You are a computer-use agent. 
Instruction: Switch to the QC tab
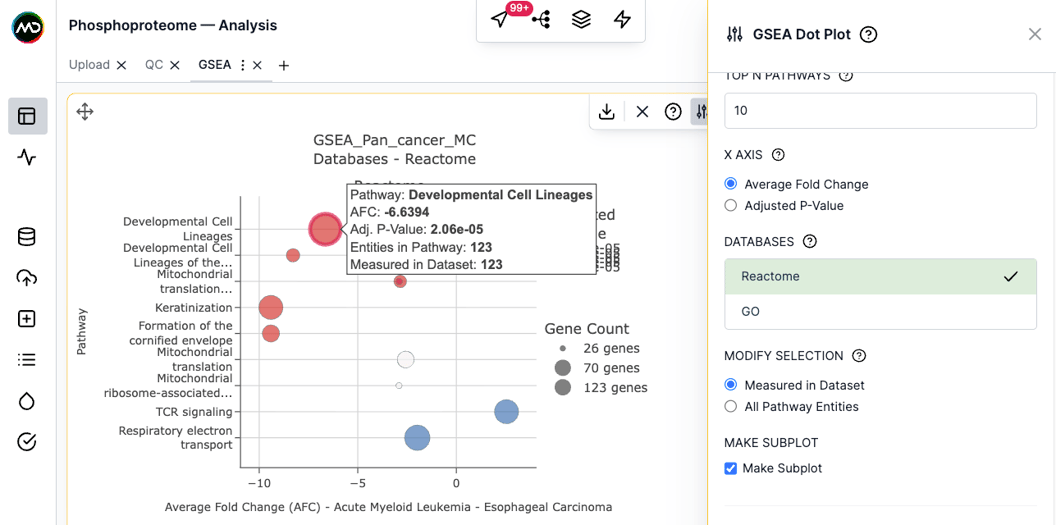point(154,65)
